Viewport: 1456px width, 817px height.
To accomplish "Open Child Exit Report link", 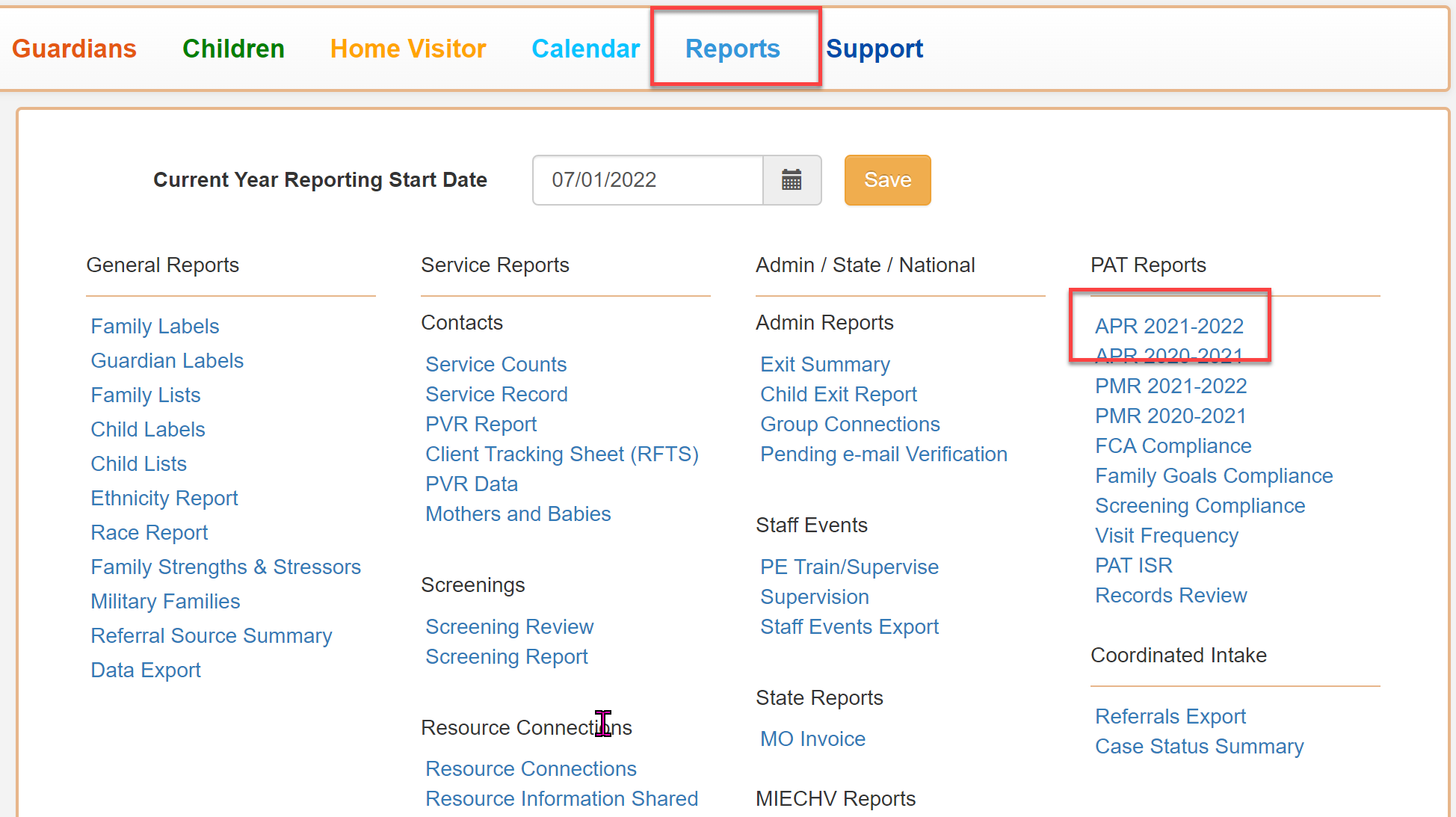I will (839, 395).
